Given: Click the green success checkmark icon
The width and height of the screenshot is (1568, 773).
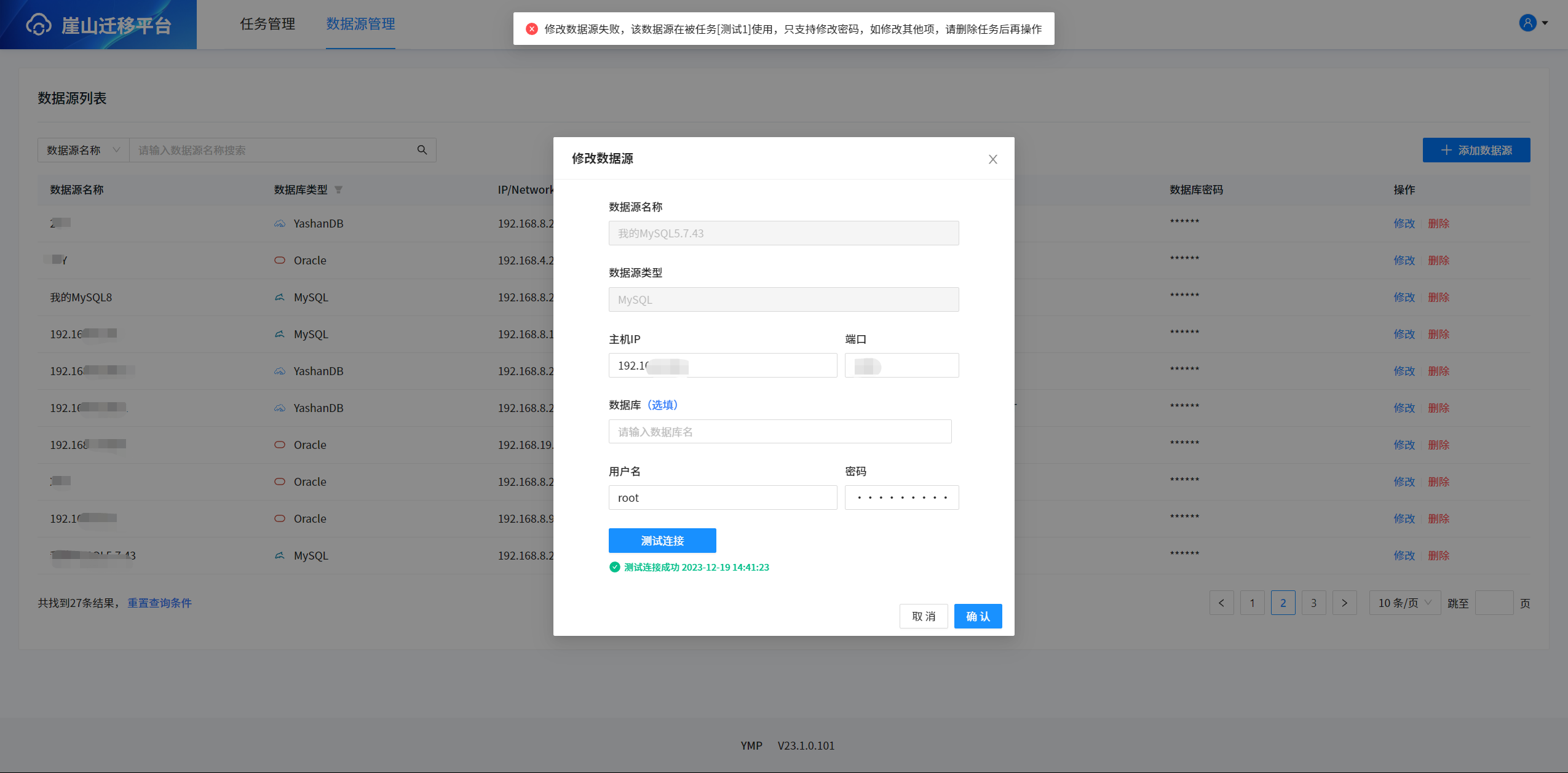Looking at the screenshot, I should pyautogui.click(x=614, y=567).
